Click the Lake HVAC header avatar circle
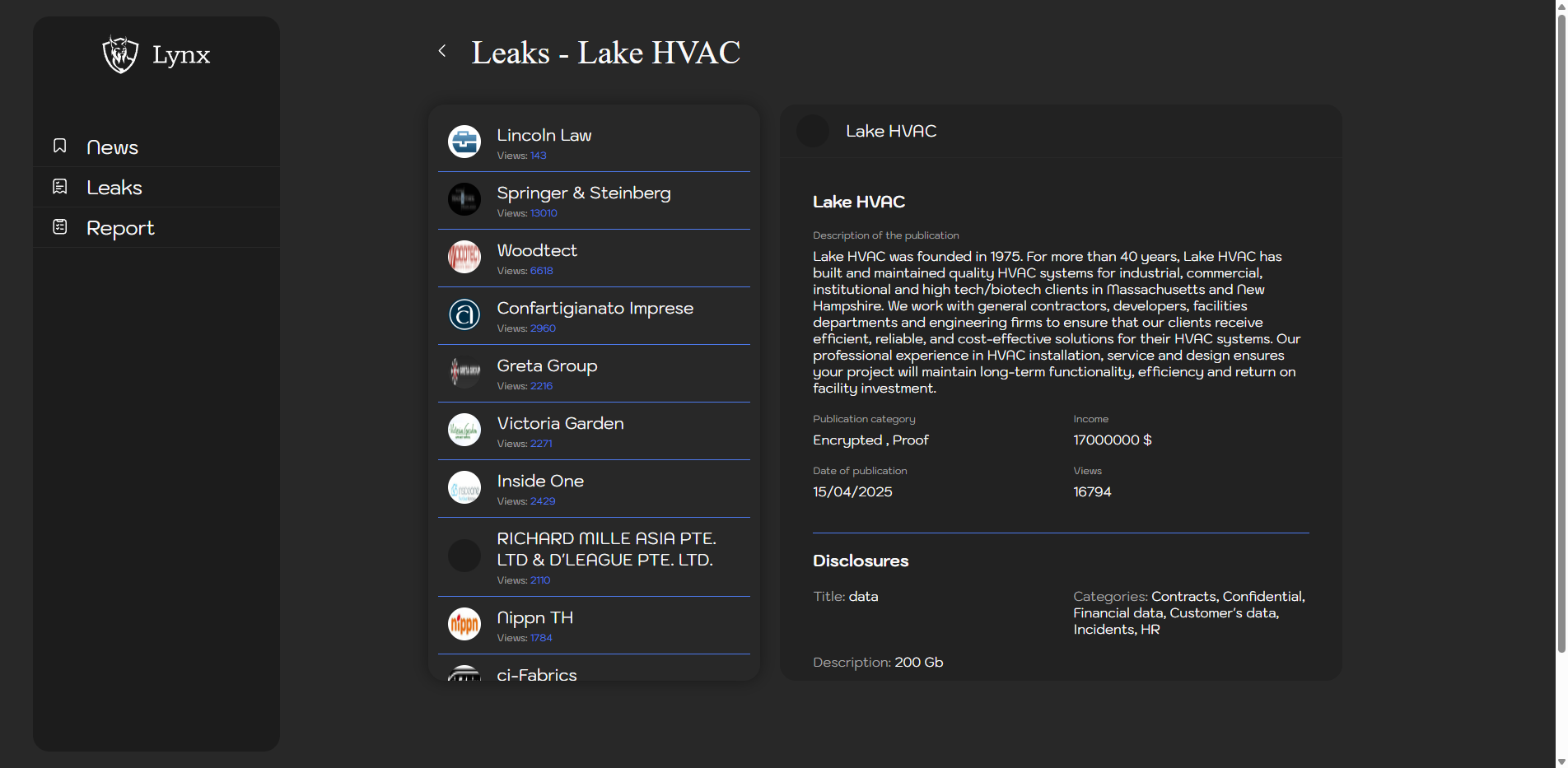 click(x=813, y=132)
